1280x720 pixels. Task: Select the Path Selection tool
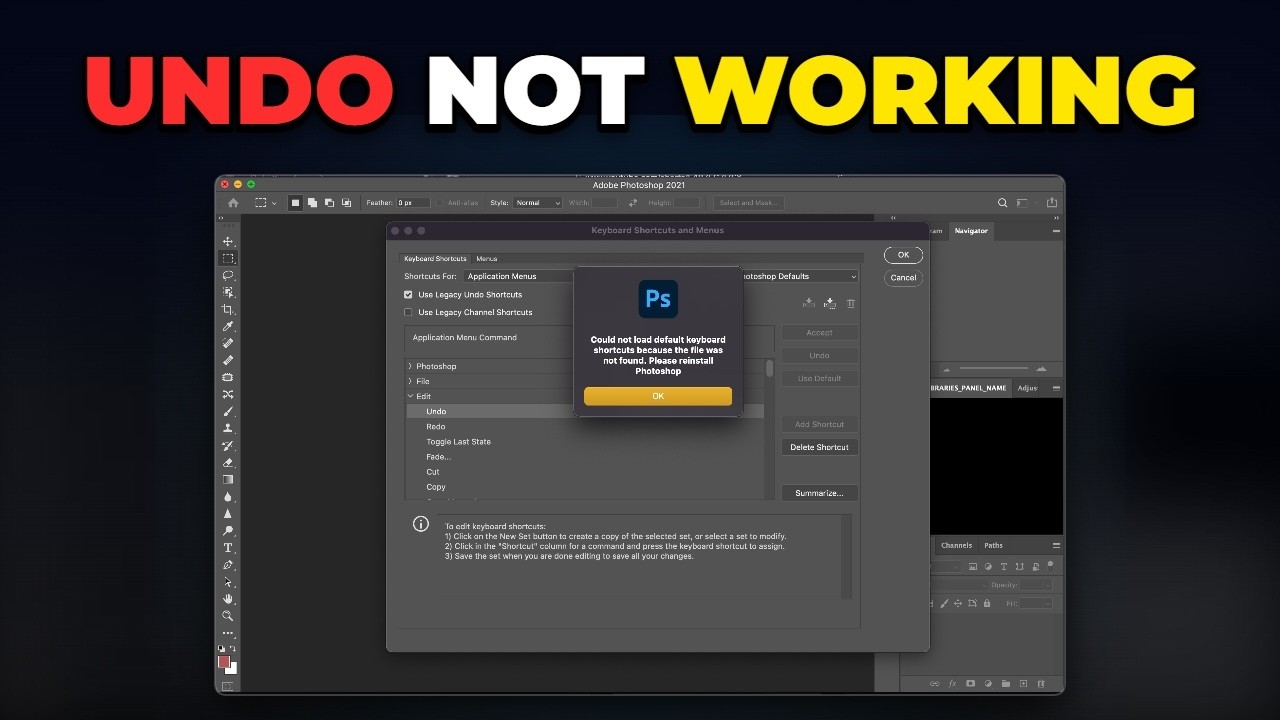228,582
